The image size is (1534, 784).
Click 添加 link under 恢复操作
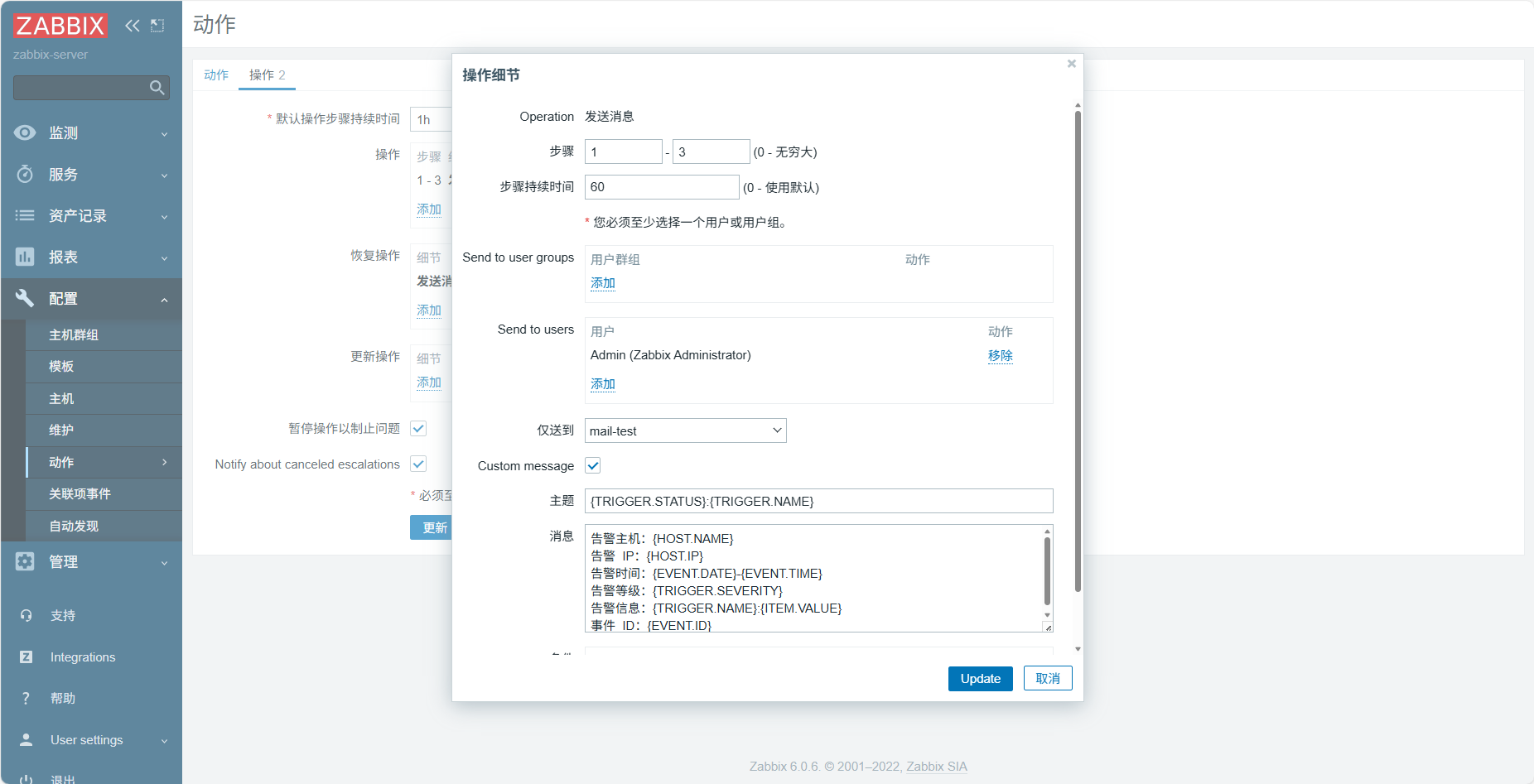click(x=429, y=310)
